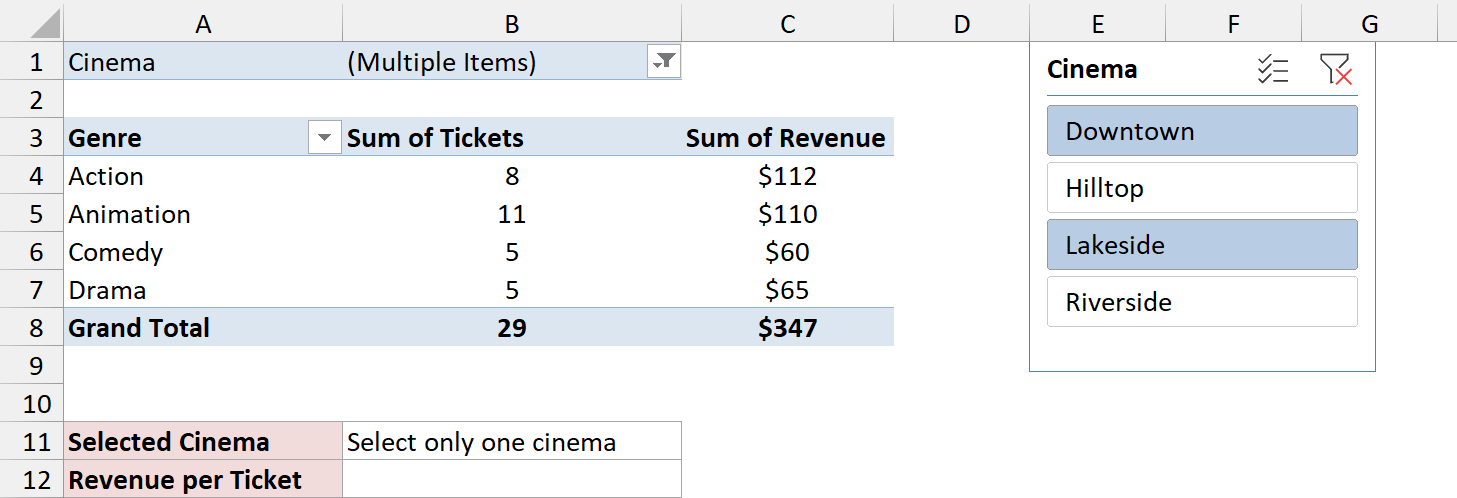Click the Cinema slicer title
The height and width of the screenshot is (498, 1457).
point(1092,70)
